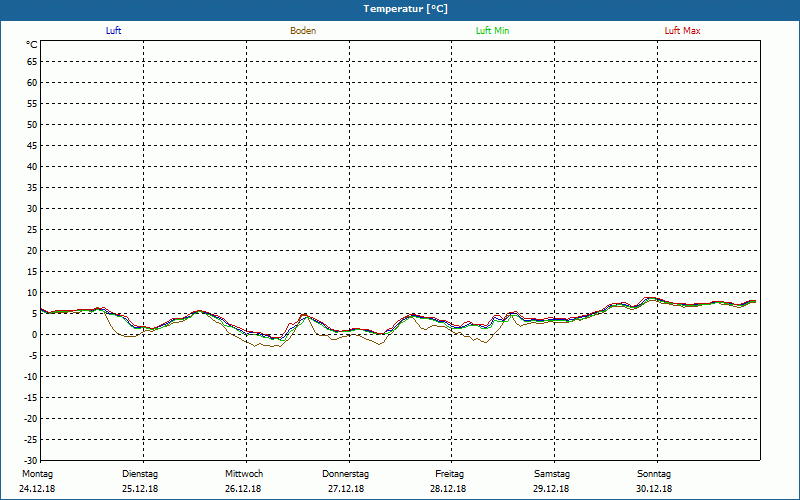Screen dimensions: 800x500
Task: Click the 10 y-axis value
Action: pos(32,293)
